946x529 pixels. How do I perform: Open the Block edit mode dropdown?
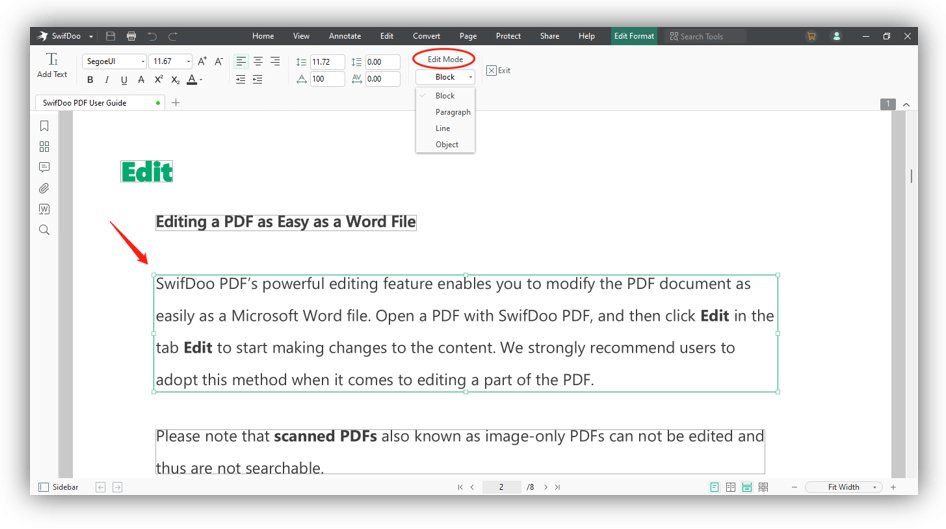(x=445, y=77)
